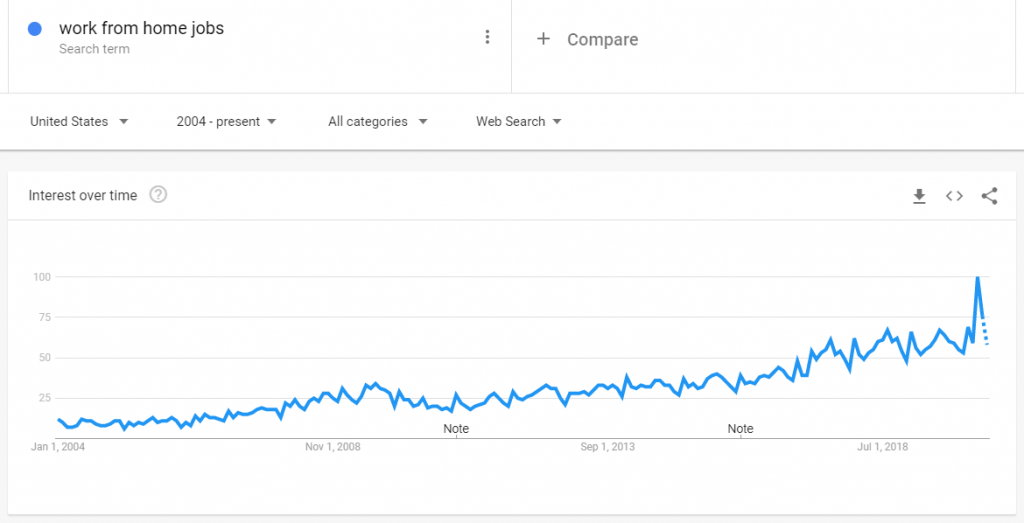Open the Interest over time help icon
The width and height of the screenshot is (1024, 523).
click(158, 195)
